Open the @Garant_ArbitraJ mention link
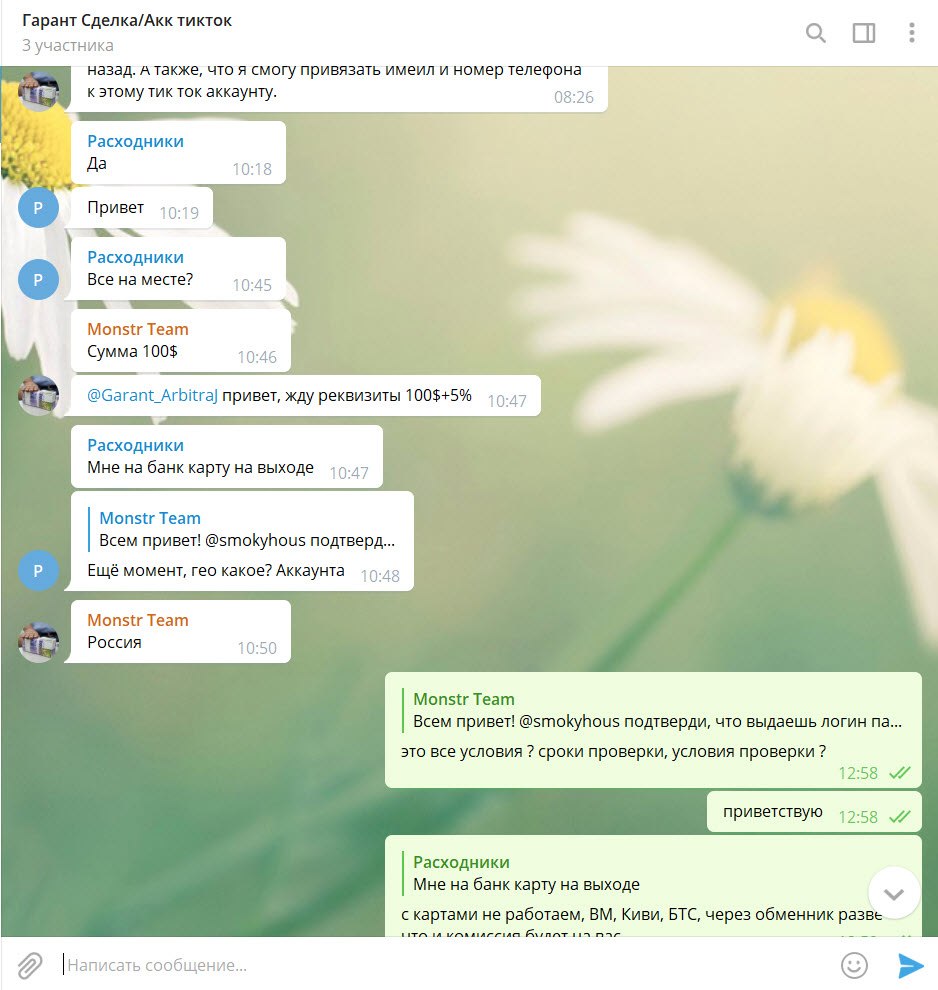The image size is (938, 990). (152, 395)
